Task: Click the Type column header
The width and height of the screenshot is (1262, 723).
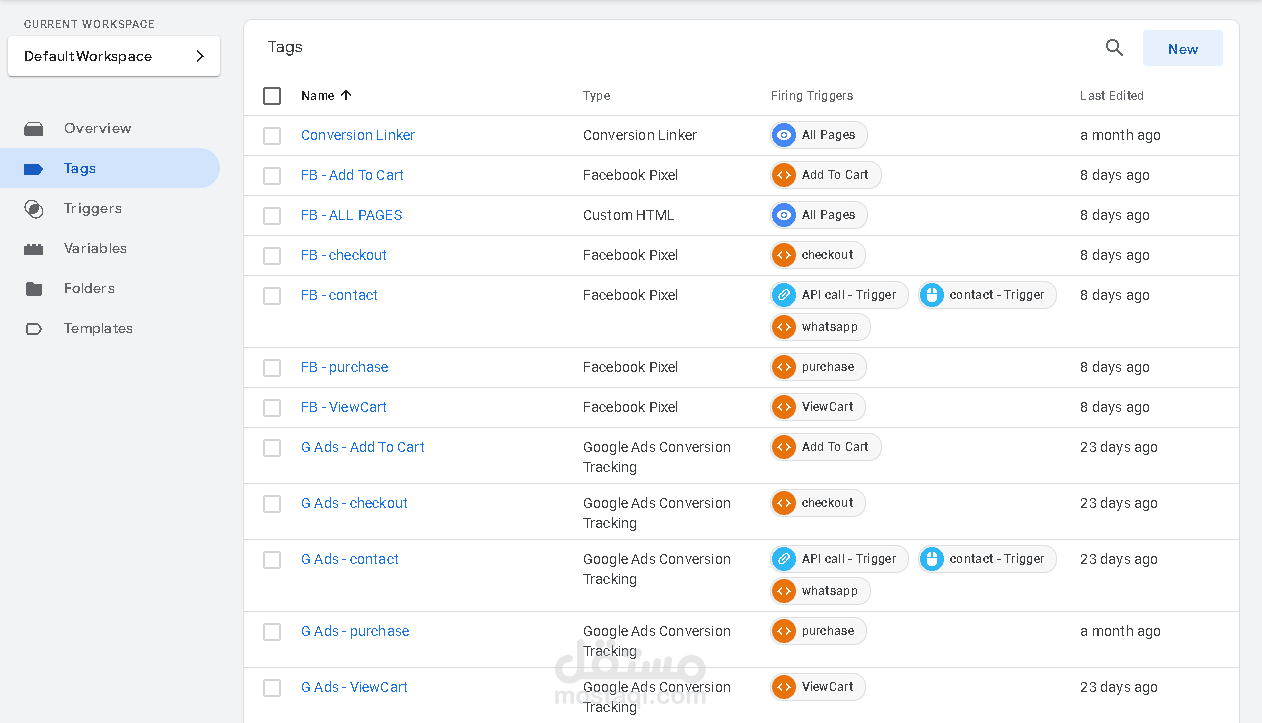Action: 597,96
